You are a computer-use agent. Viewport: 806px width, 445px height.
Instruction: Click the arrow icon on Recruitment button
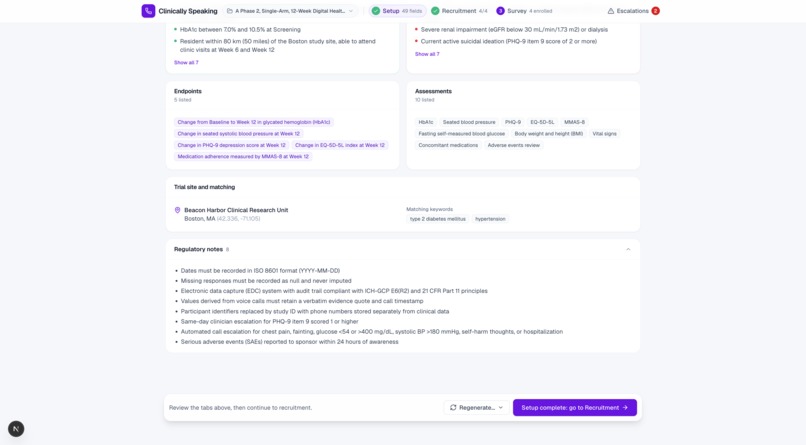coord(625,407)
